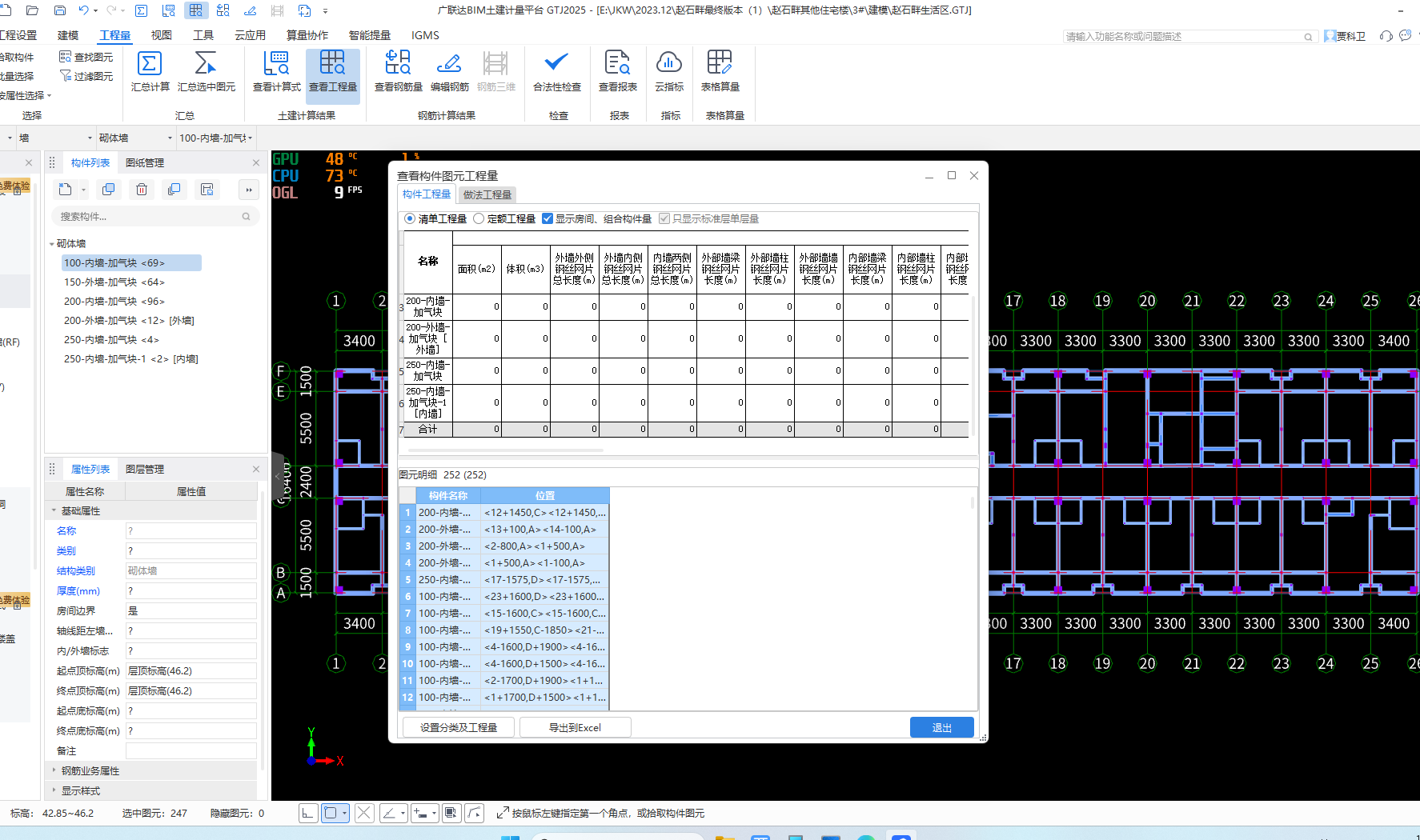Viewport: 1420px width, 840px height.
Task: Click 退出 button to close dialog
Action: coord(941,727)
